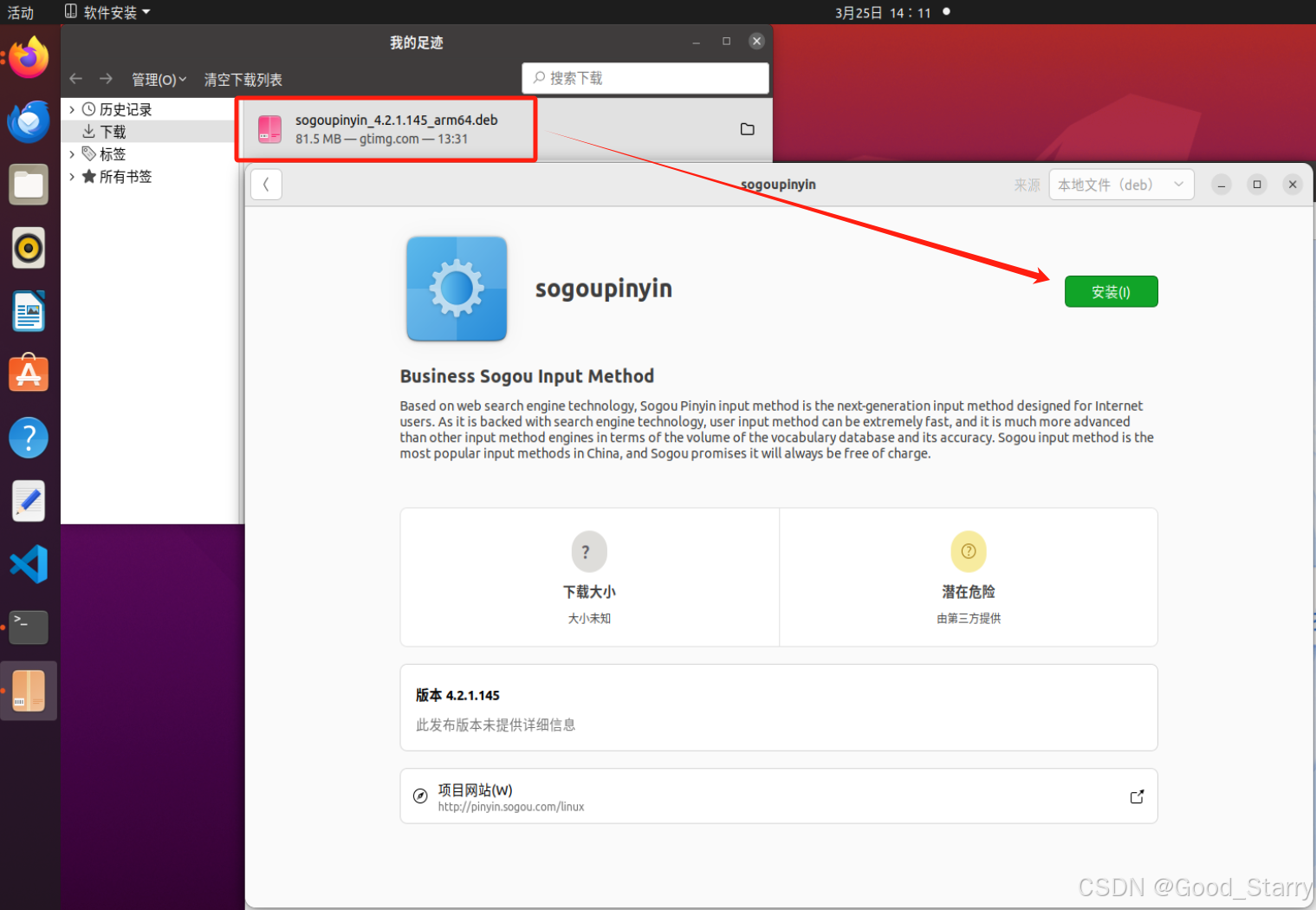Click the sogoupinyin gear application icon
The height and width of the screenshot is (910, 1316).
pyautogui.click(x=457, y=289)
